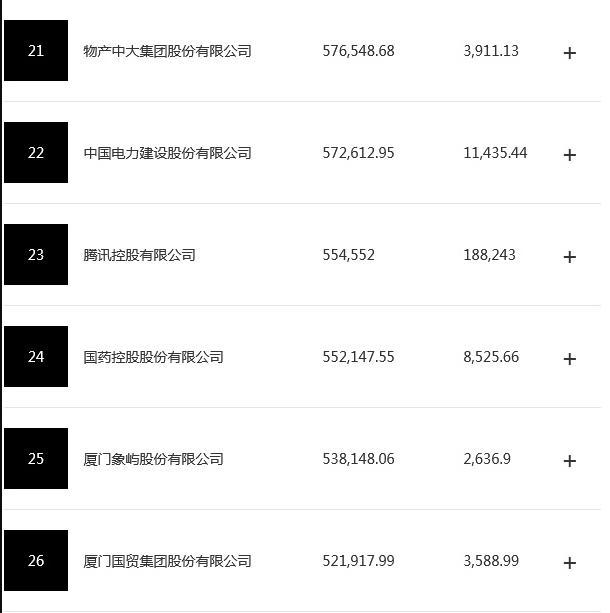
Task: Open 国药控股股份有限公司 company page
Action: coord(153,357)
